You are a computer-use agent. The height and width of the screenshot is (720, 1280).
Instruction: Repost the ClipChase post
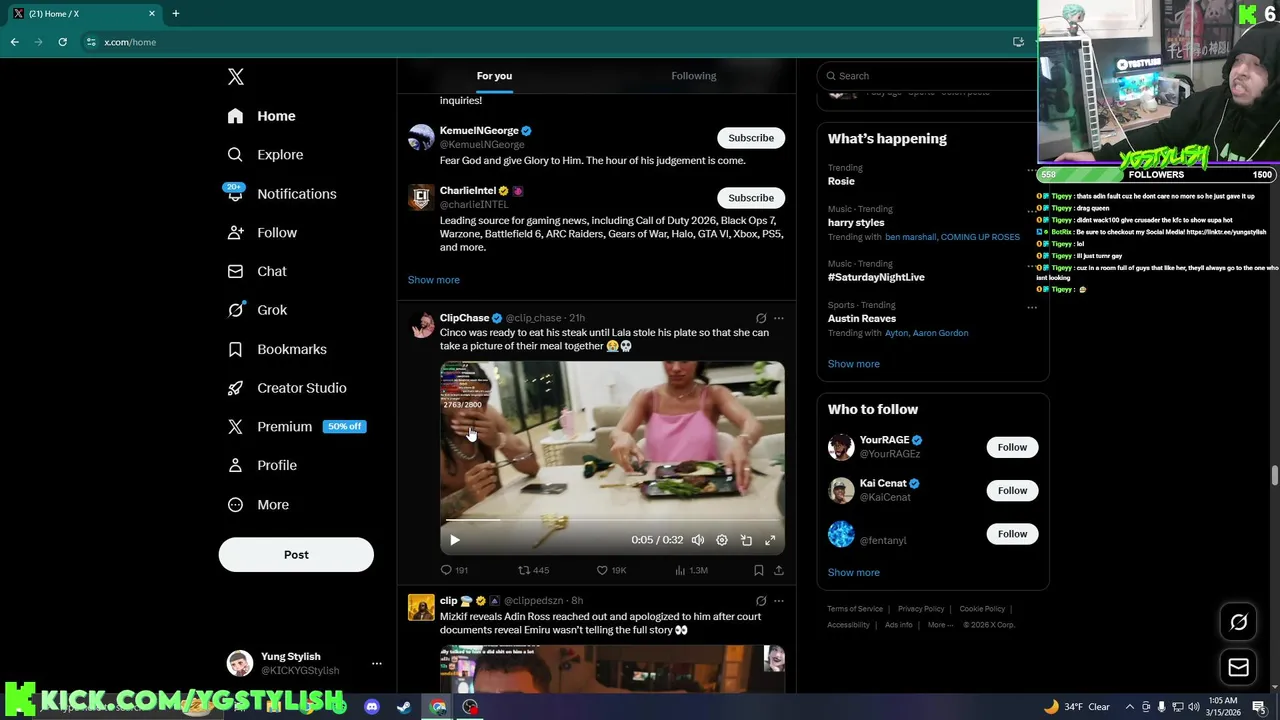pyautogui.click(x=533, y=570)
